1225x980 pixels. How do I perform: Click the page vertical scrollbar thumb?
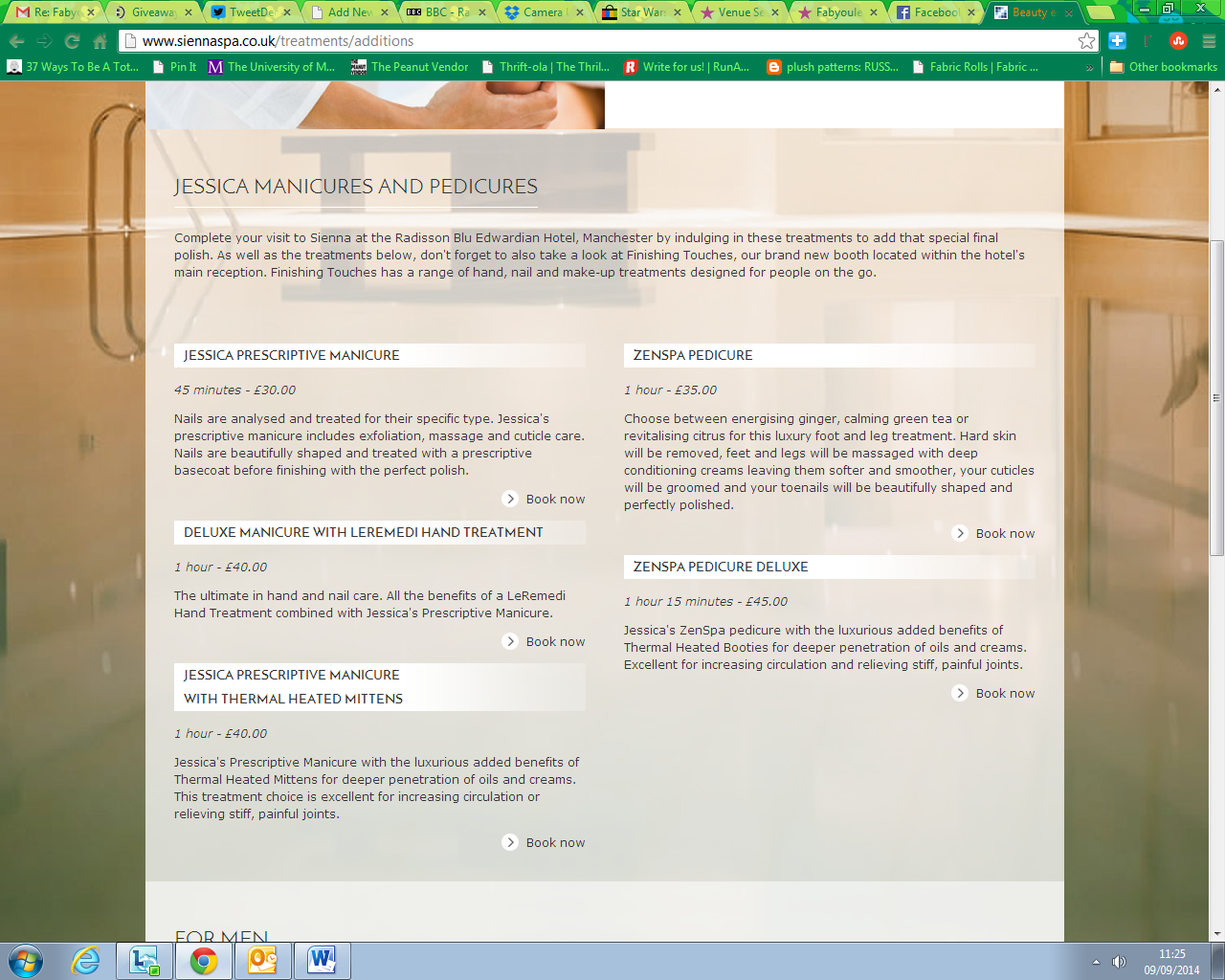click(x=1216, y=397)
